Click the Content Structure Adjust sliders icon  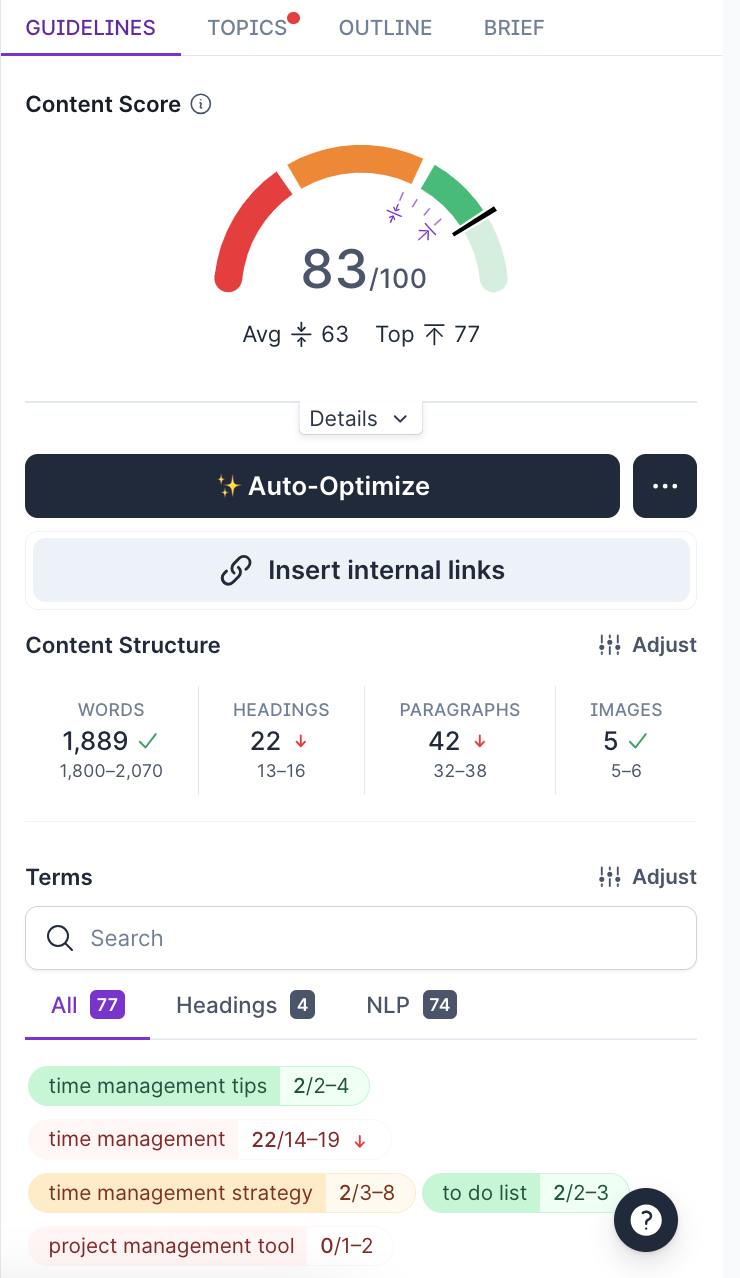pos(610,645)
